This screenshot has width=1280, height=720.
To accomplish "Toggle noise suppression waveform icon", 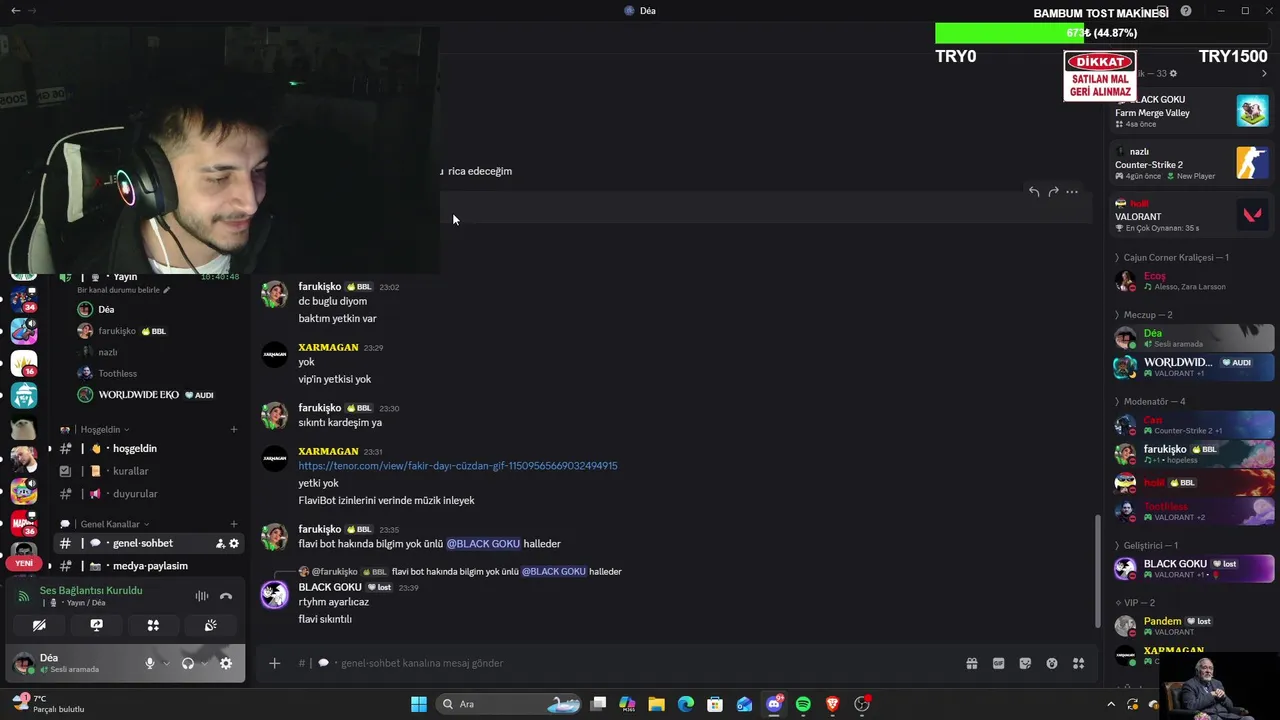I will (x=202, y=596).
